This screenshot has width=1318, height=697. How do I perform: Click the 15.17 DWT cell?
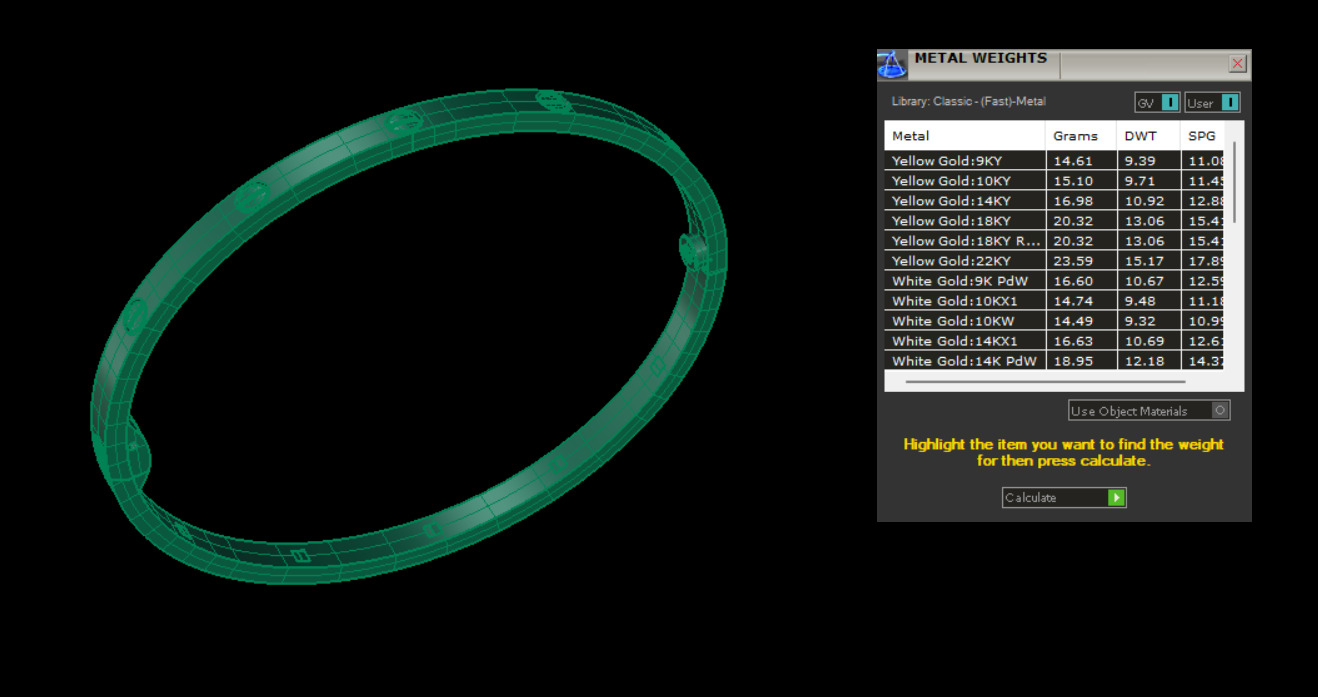[1148, 261]
